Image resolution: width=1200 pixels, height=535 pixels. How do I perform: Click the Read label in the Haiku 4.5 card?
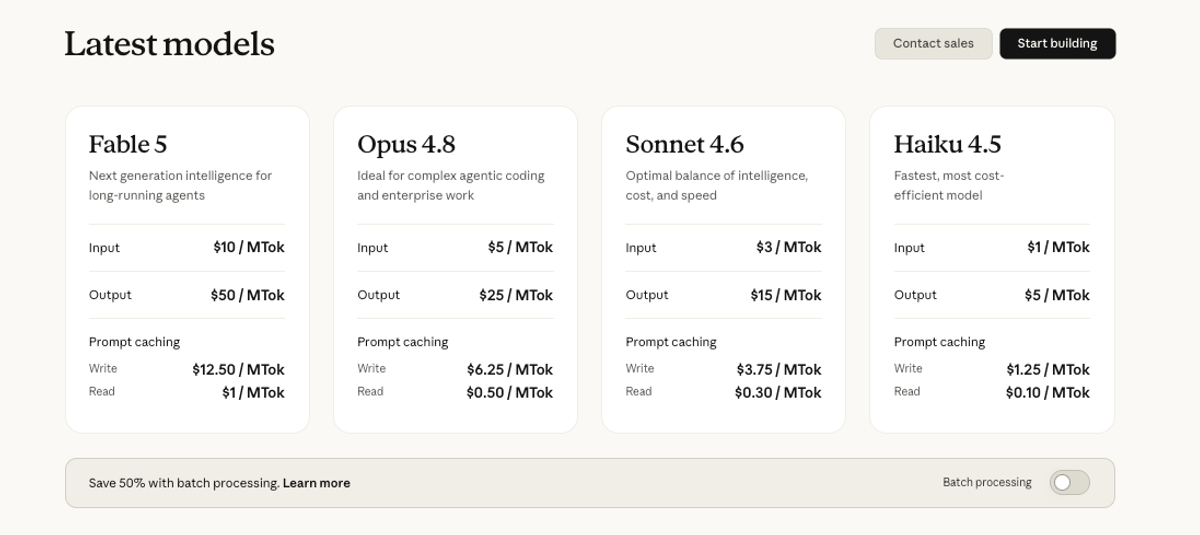tap(907, 392)
